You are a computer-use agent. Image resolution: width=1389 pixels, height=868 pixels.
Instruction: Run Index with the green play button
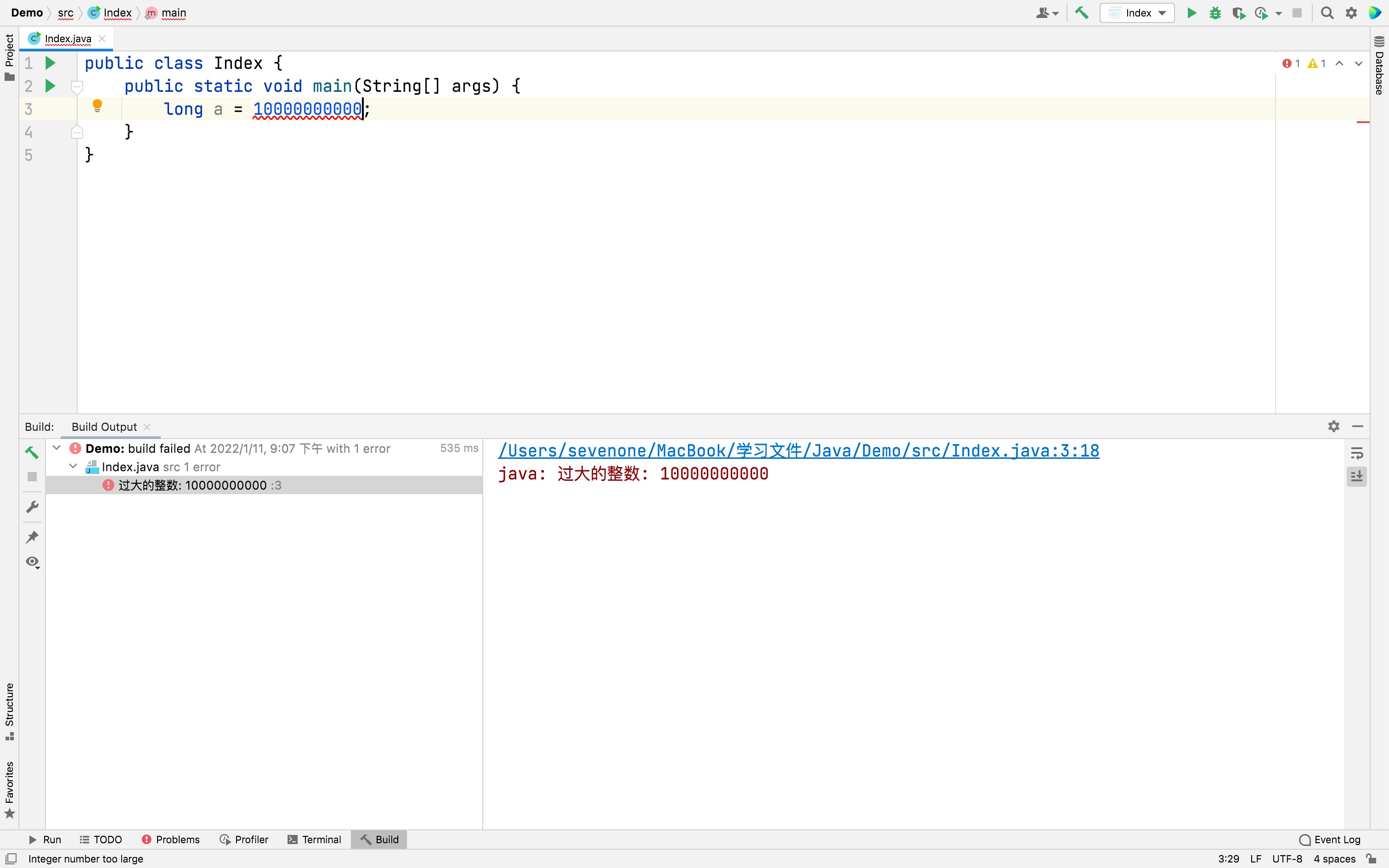point(1191,13)
